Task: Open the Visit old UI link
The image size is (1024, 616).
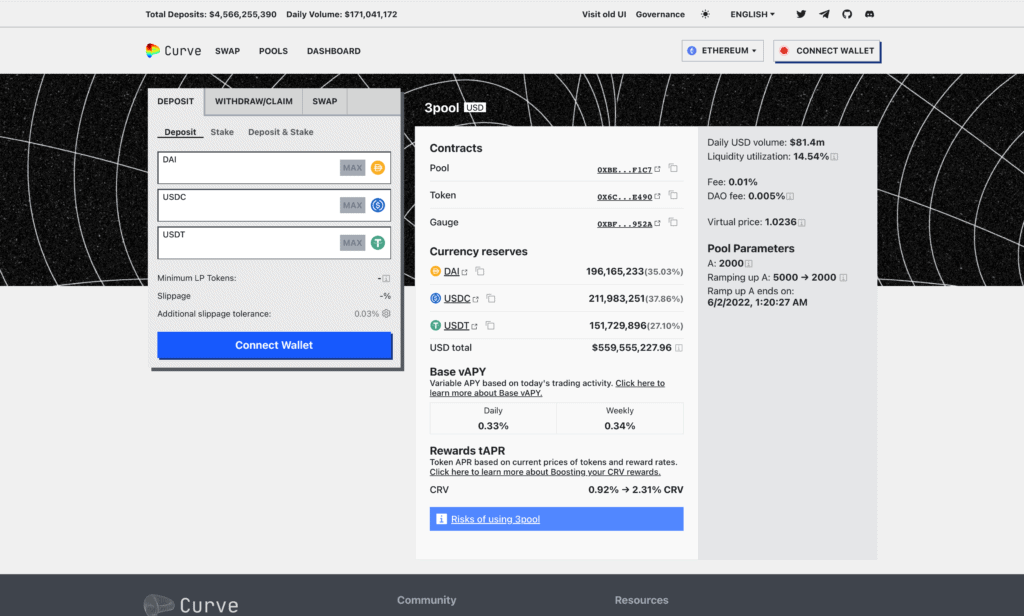Action: click(x=606, y=15)
